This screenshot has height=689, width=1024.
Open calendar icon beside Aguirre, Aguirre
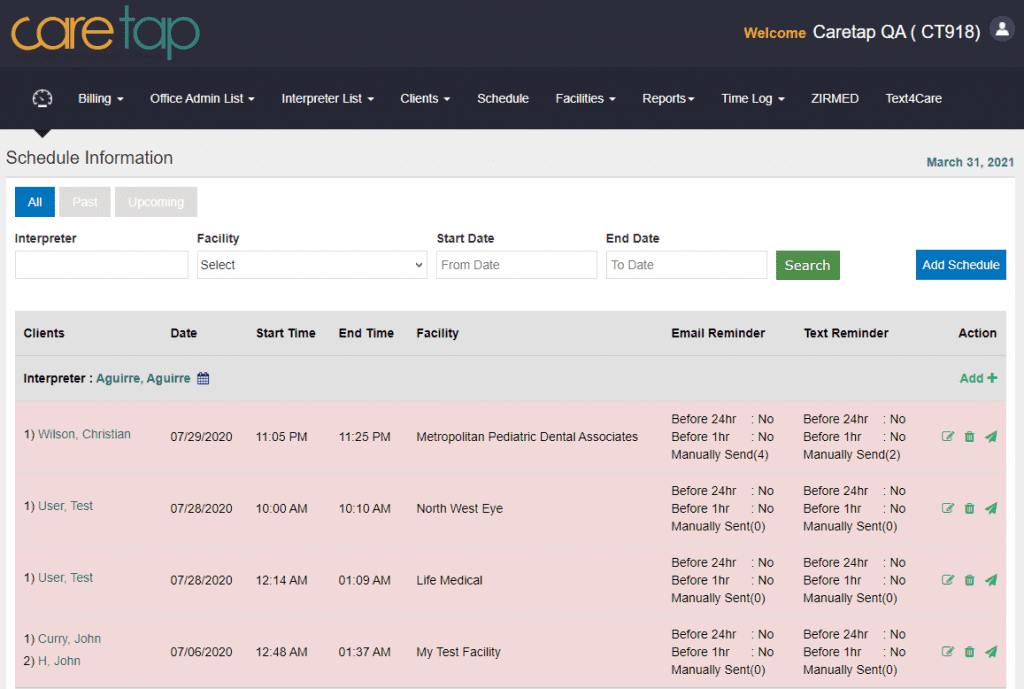click(203, 379)
